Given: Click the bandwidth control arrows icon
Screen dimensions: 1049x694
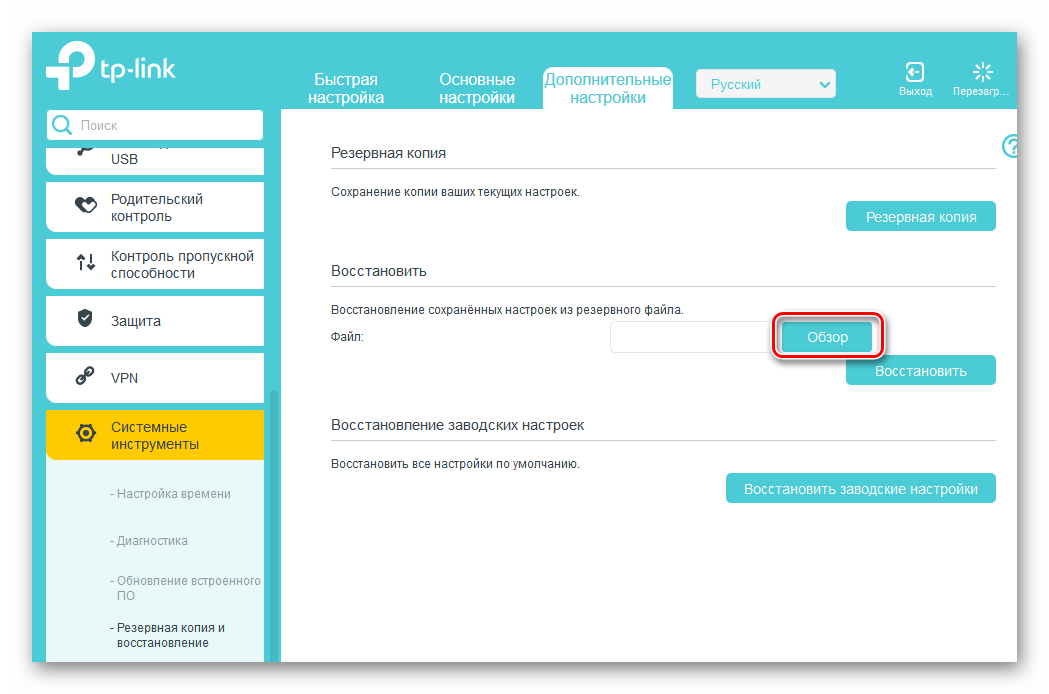Looking at the screenshot, I should 86,262.
